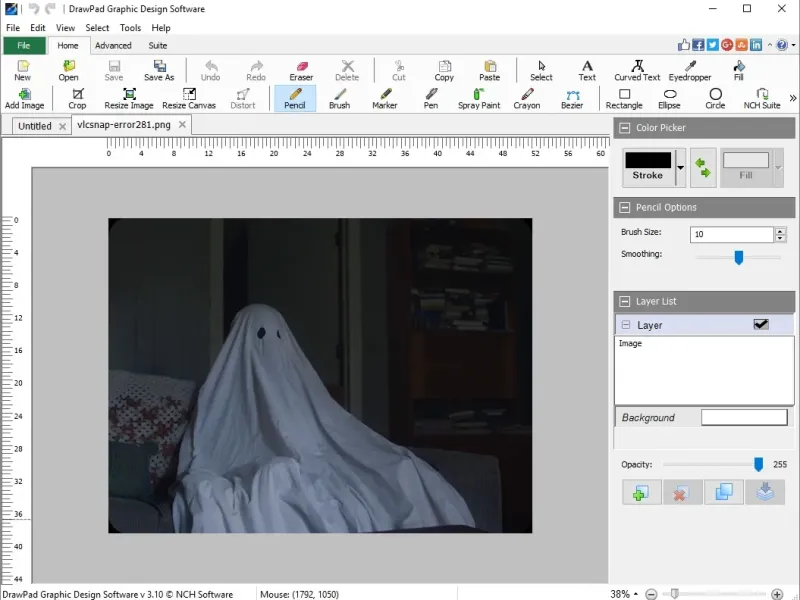Pick the Pen tool
Image resolution: width=800 pixels, height=600 pixels.
(431, 98)
